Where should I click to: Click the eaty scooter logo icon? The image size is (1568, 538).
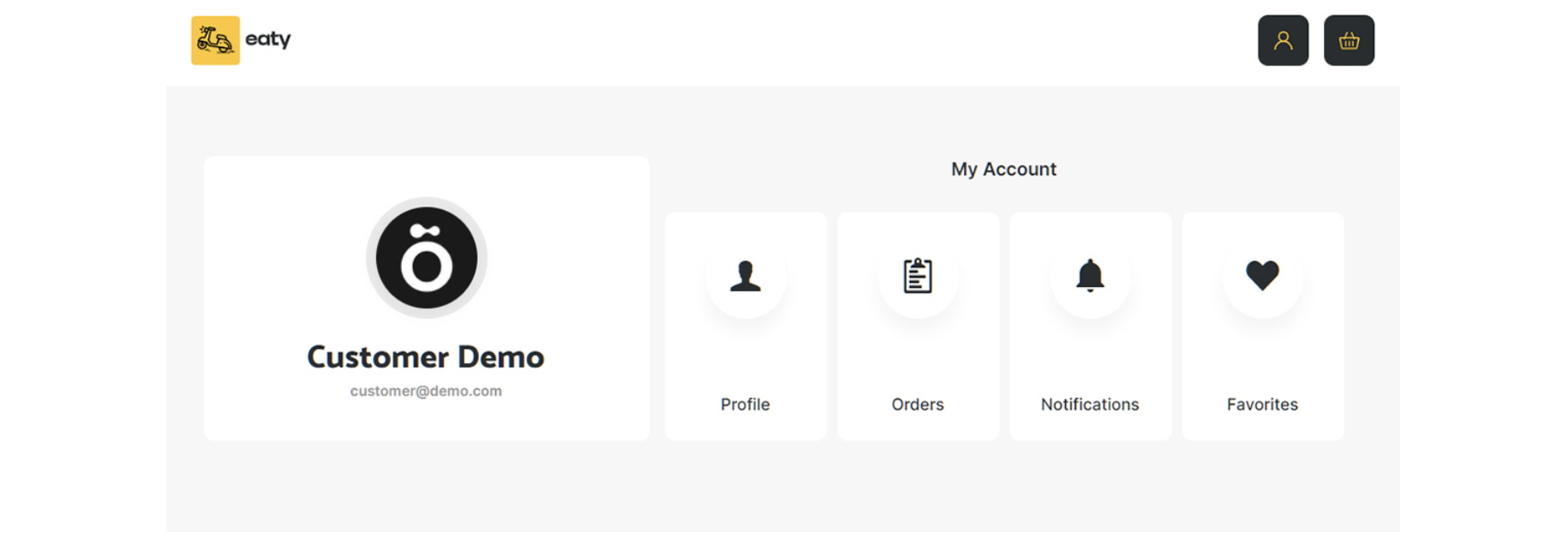point(215,40)
